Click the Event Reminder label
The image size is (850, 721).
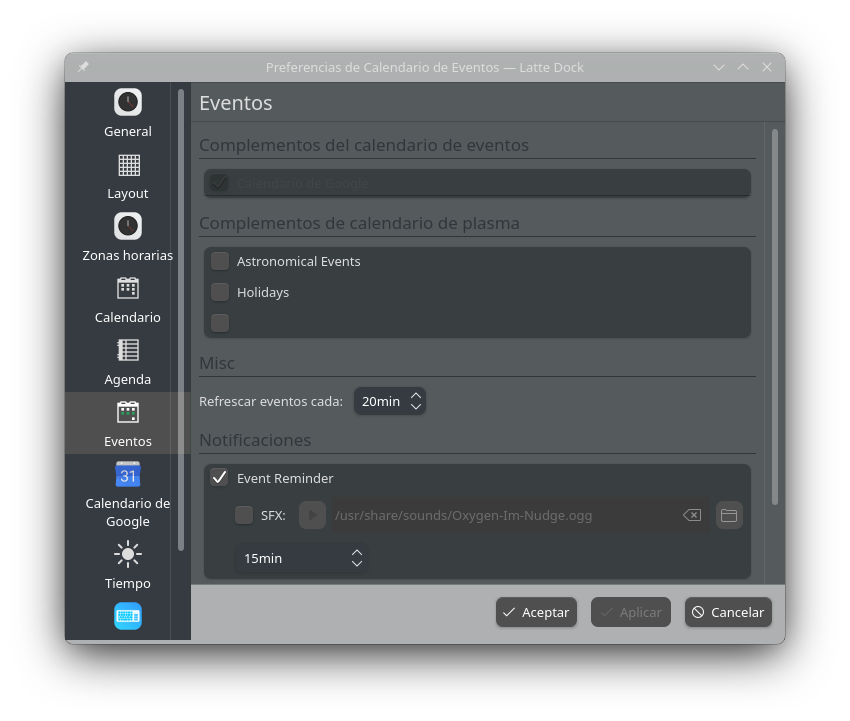tap(285, 478)
